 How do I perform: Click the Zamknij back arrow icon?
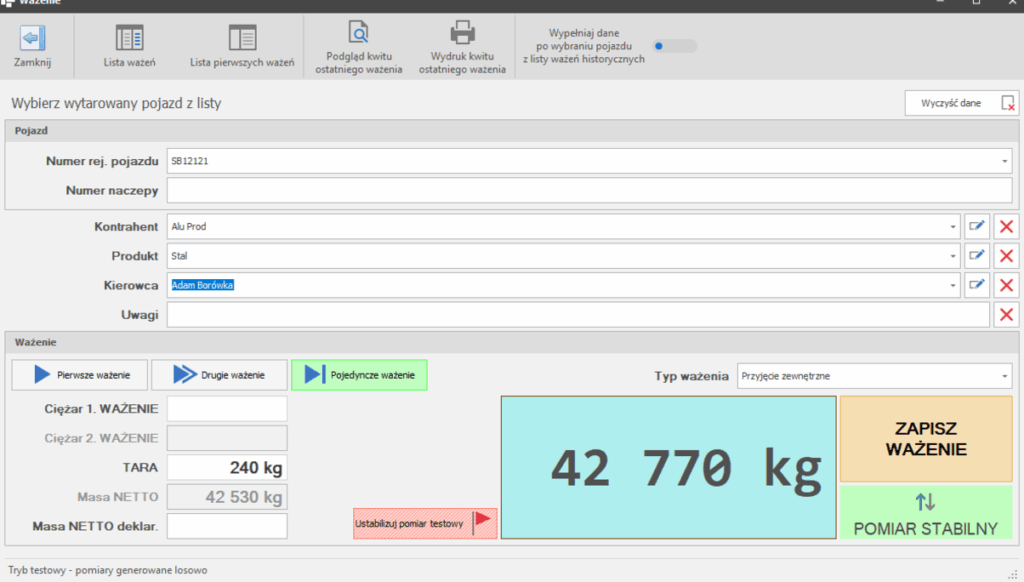(x=32, y=38)
